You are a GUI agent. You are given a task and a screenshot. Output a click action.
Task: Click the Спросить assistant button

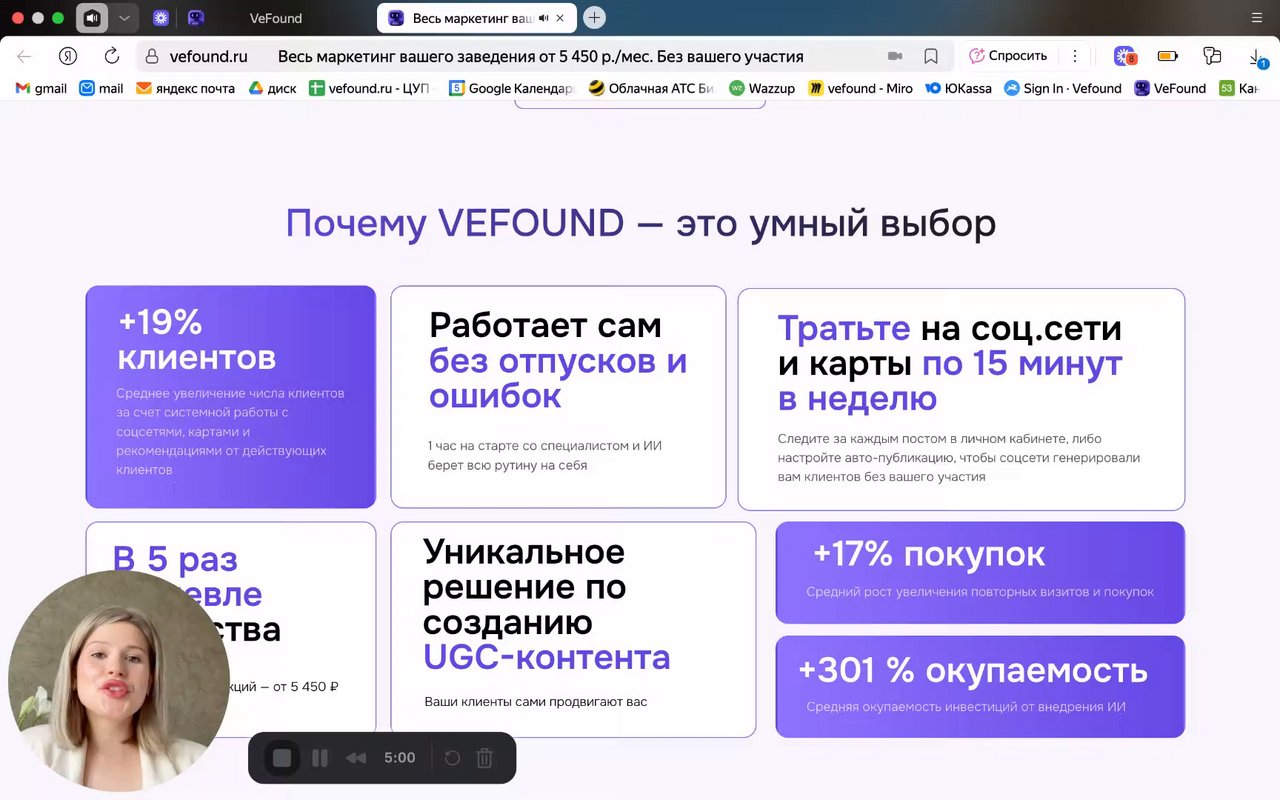1008,56
